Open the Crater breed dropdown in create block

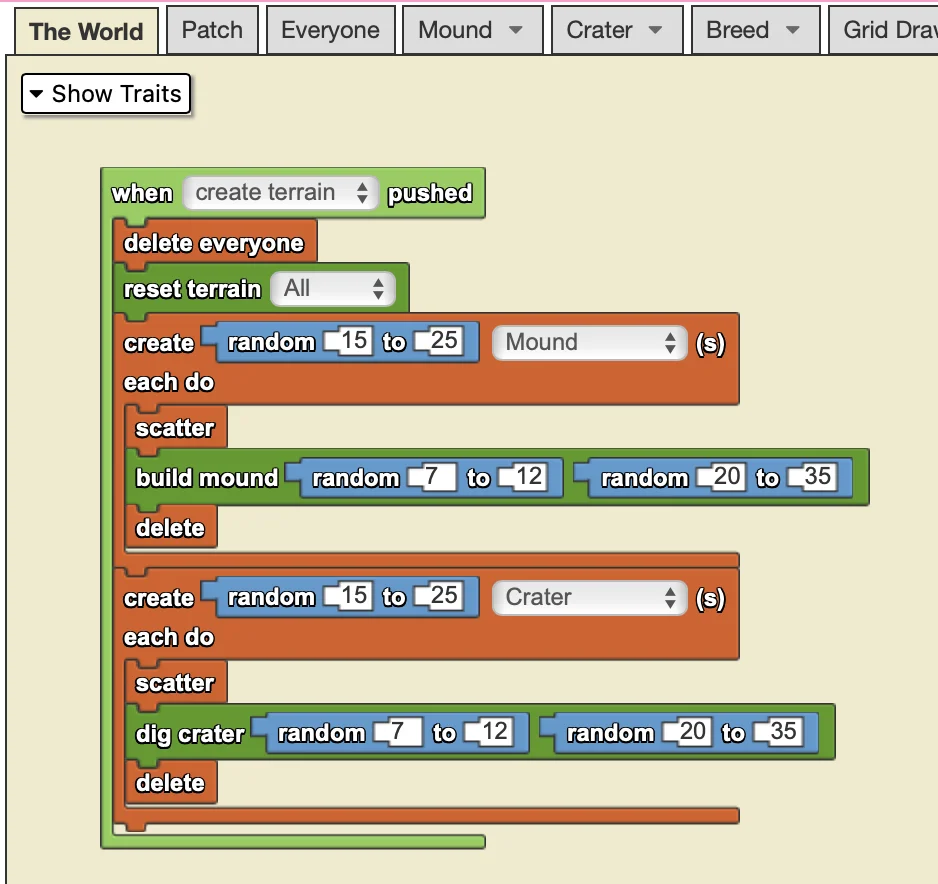590,598
